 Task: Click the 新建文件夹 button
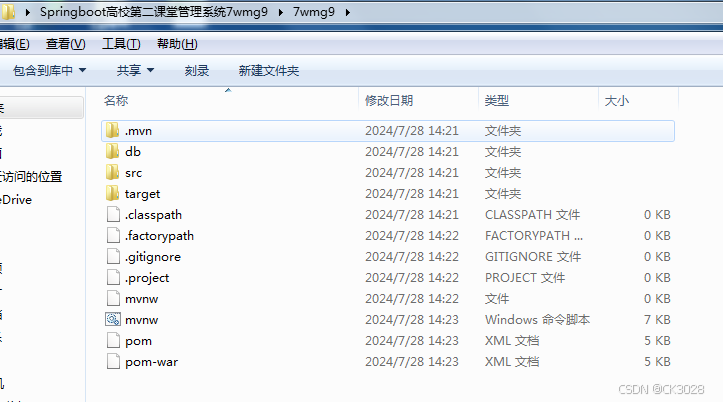click(x=269, y=71)
